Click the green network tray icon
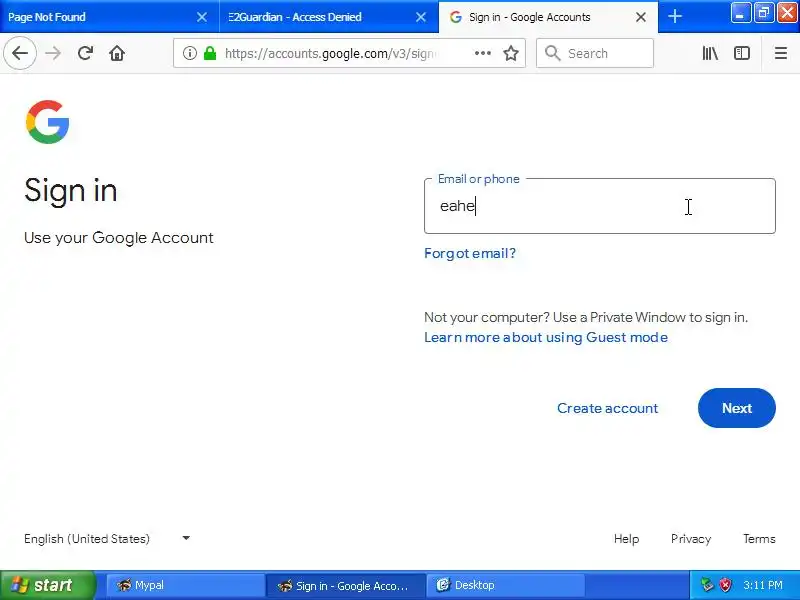 707,585
